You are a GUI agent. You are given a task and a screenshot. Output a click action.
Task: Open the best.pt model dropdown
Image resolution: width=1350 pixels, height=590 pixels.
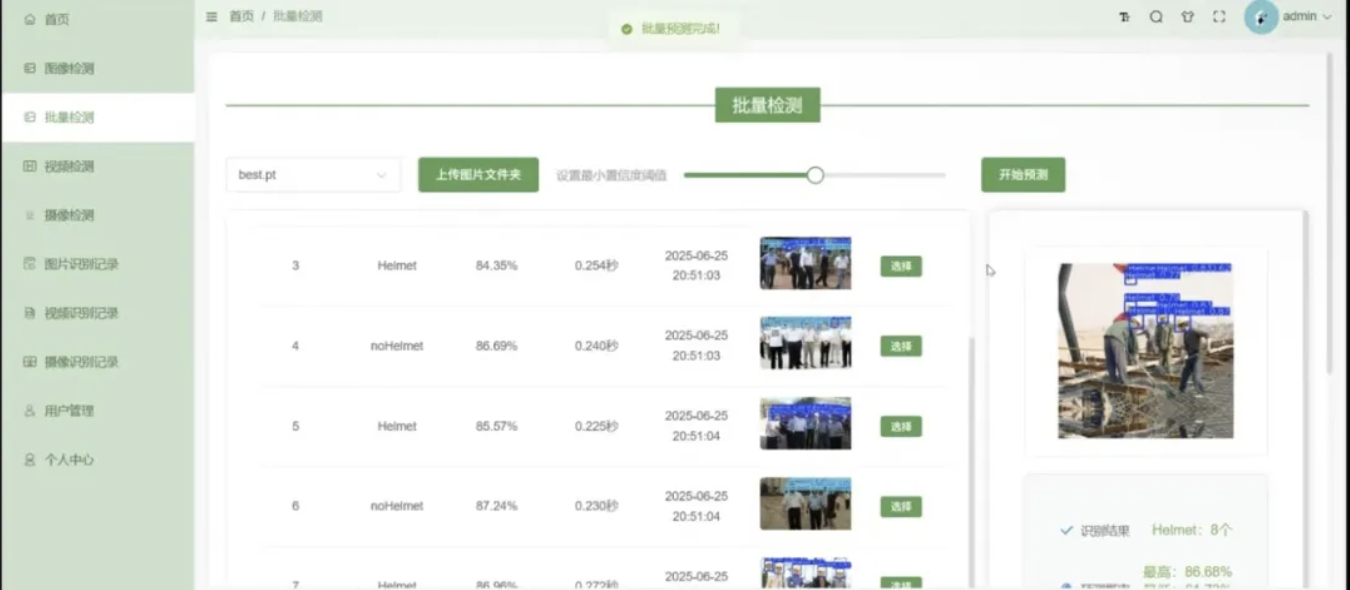pos(313,175)
